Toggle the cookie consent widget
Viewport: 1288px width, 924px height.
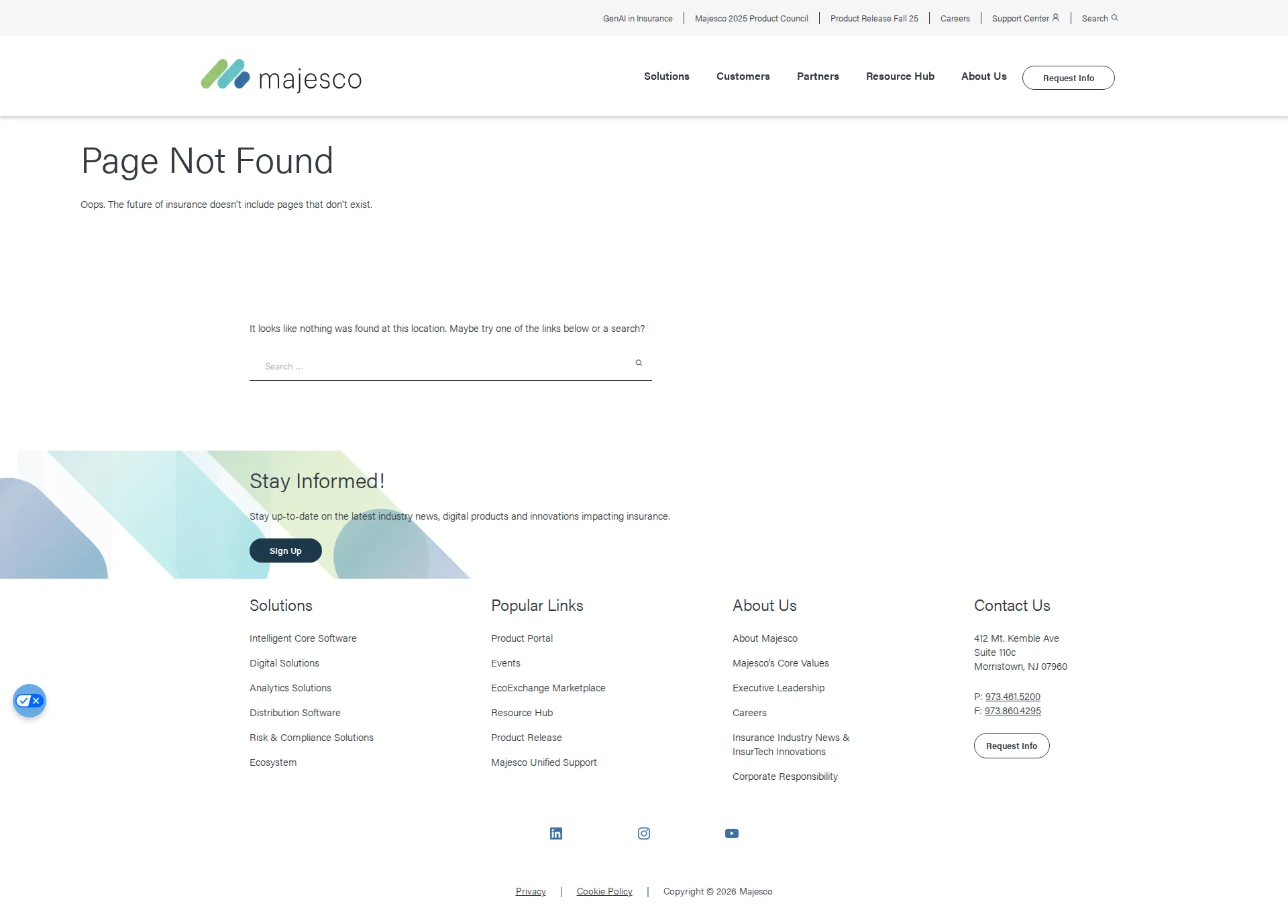[30, 701]
